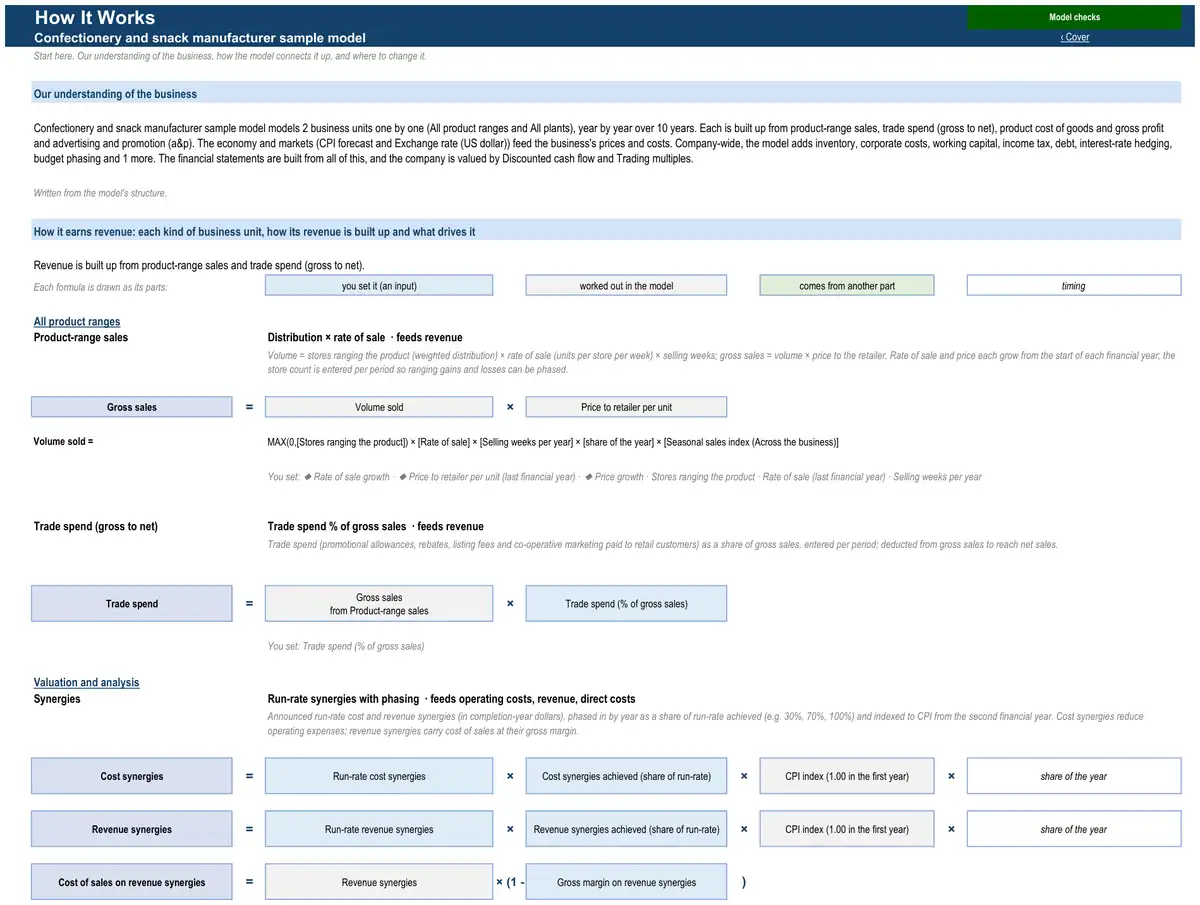1200x905 pixels.
Task: Select the "Revenue synergies" result box beside Run-rate revenue synergies
Action: (132, 829)
